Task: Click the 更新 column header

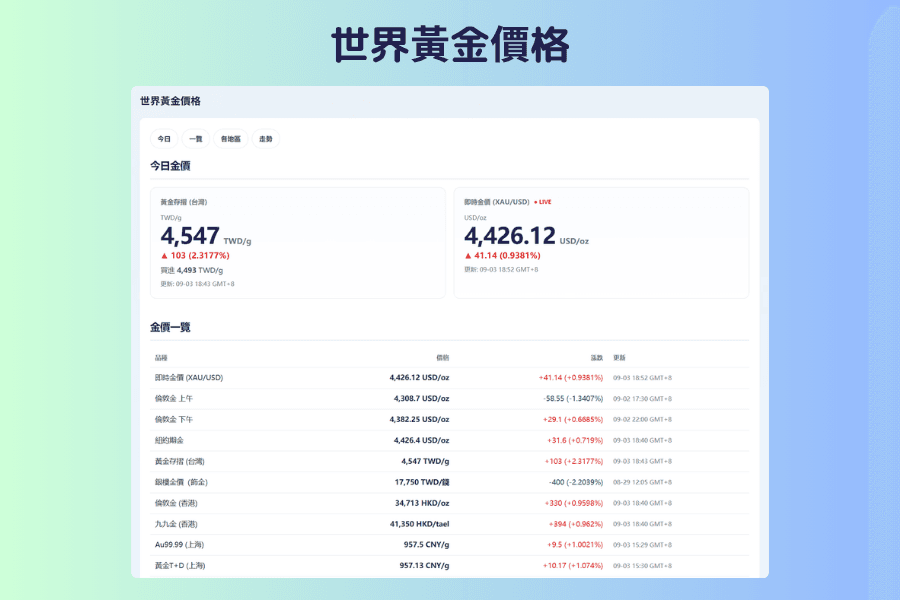Action: click(619, 358)
